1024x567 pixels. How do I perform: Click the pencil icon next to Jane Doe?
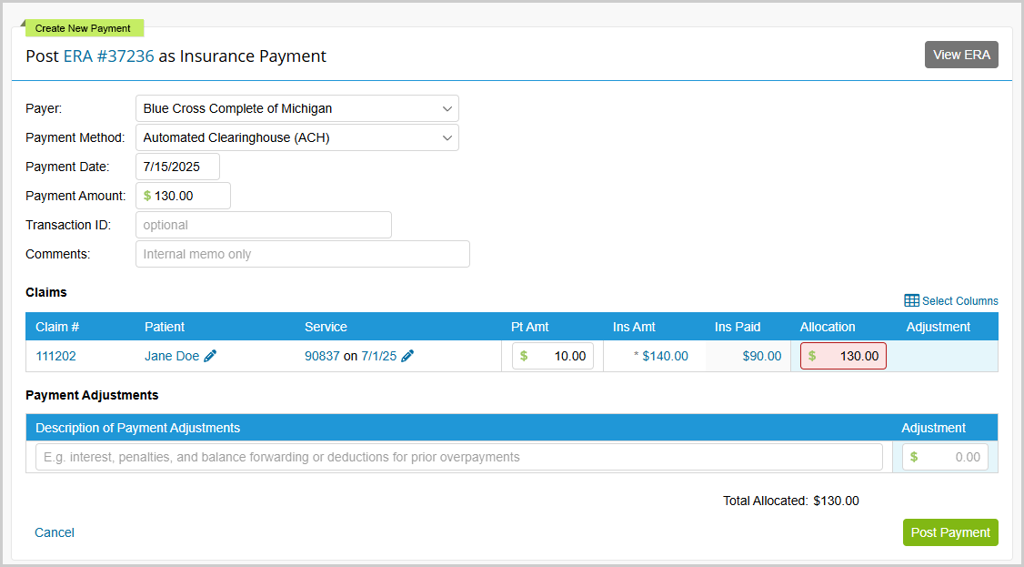[210, 356]
